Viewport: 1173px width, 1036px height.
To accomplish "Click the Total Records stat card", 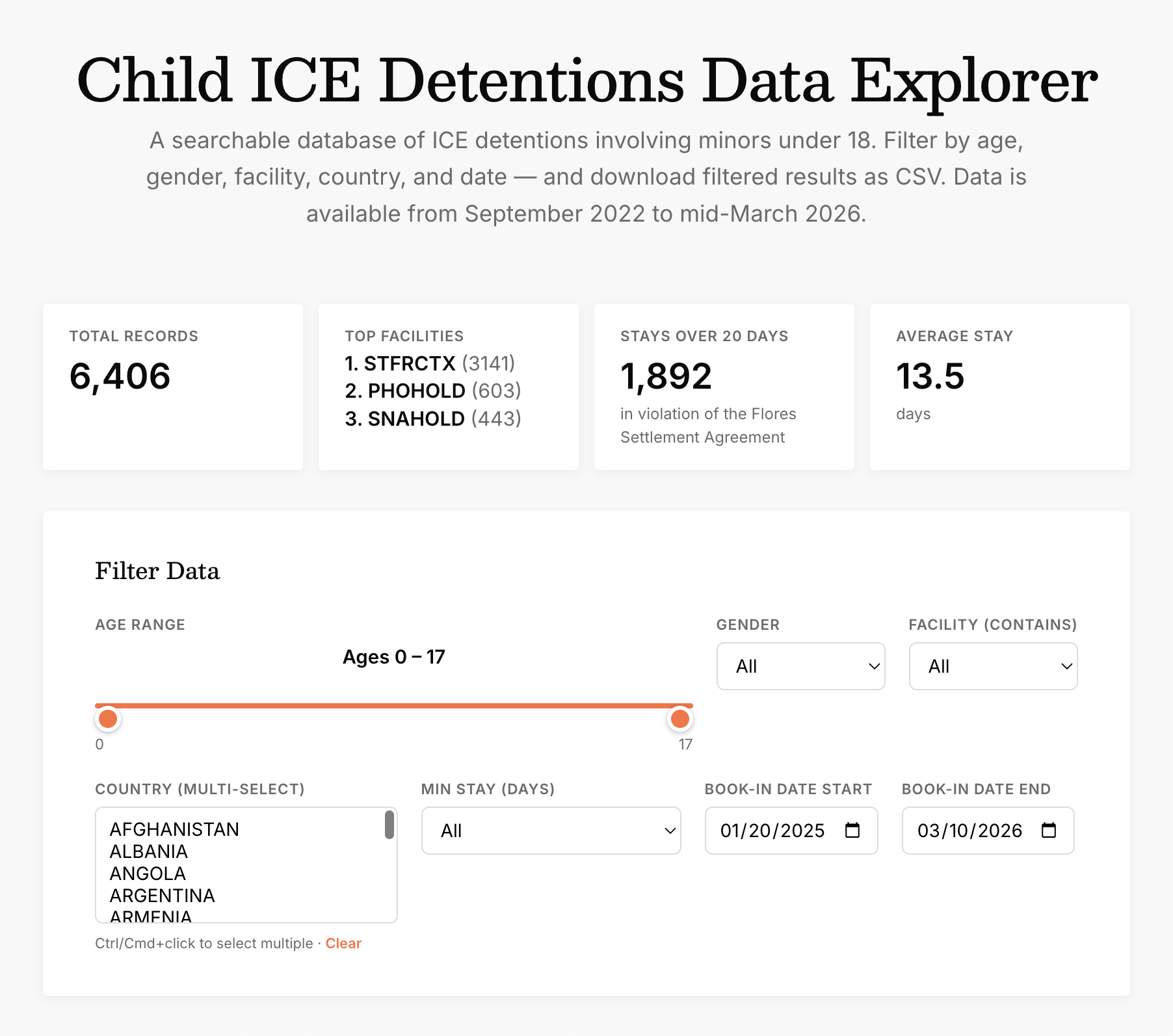I will point(172,387).
